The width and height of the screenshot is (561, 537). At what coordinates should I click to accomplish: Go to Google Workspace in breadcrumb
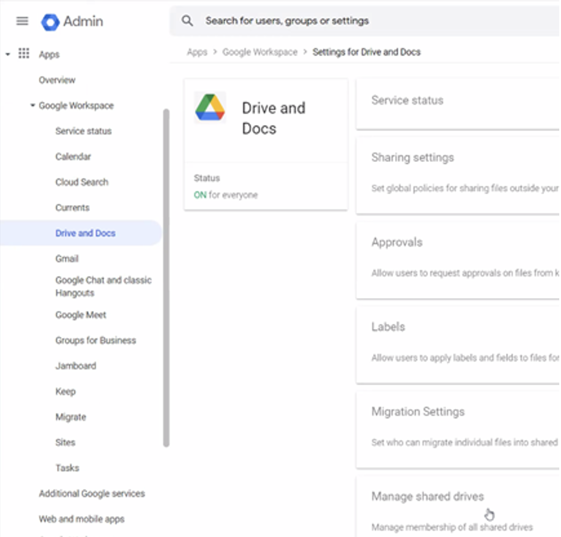260,52
